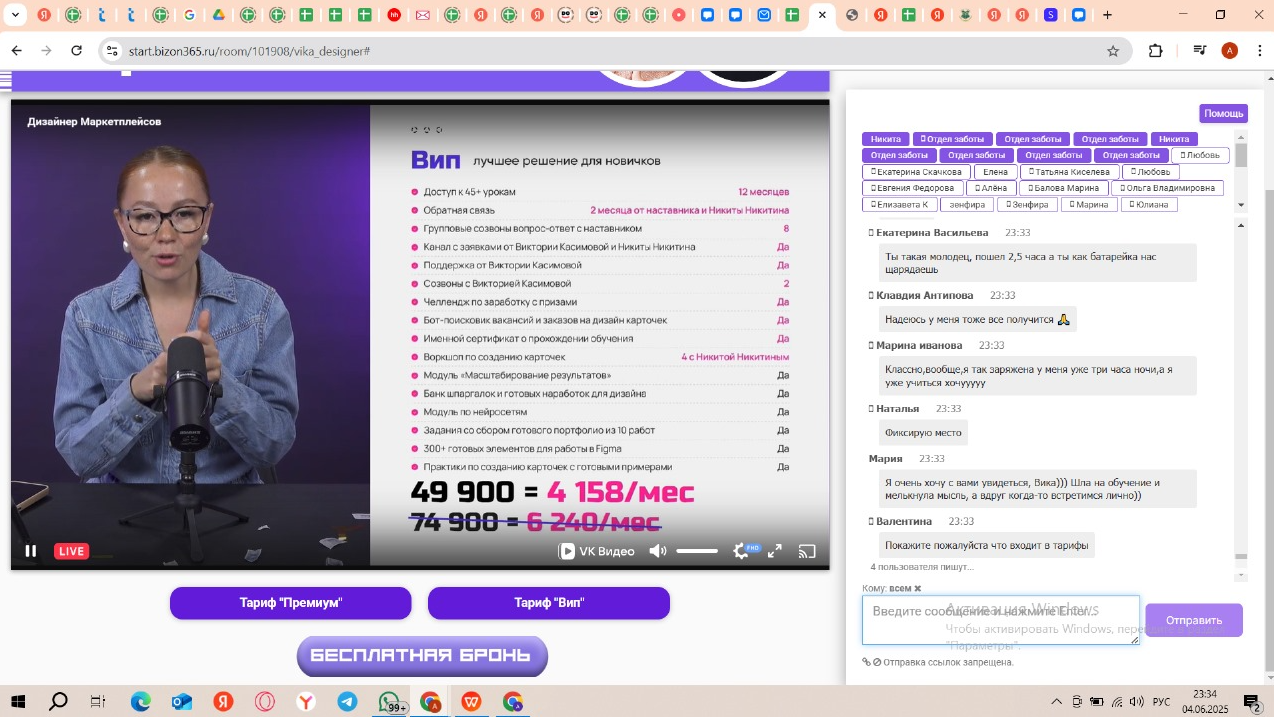Select user Татьяна Киселева in participant list
1274x717 pixels.
(x=1069, y=172)
